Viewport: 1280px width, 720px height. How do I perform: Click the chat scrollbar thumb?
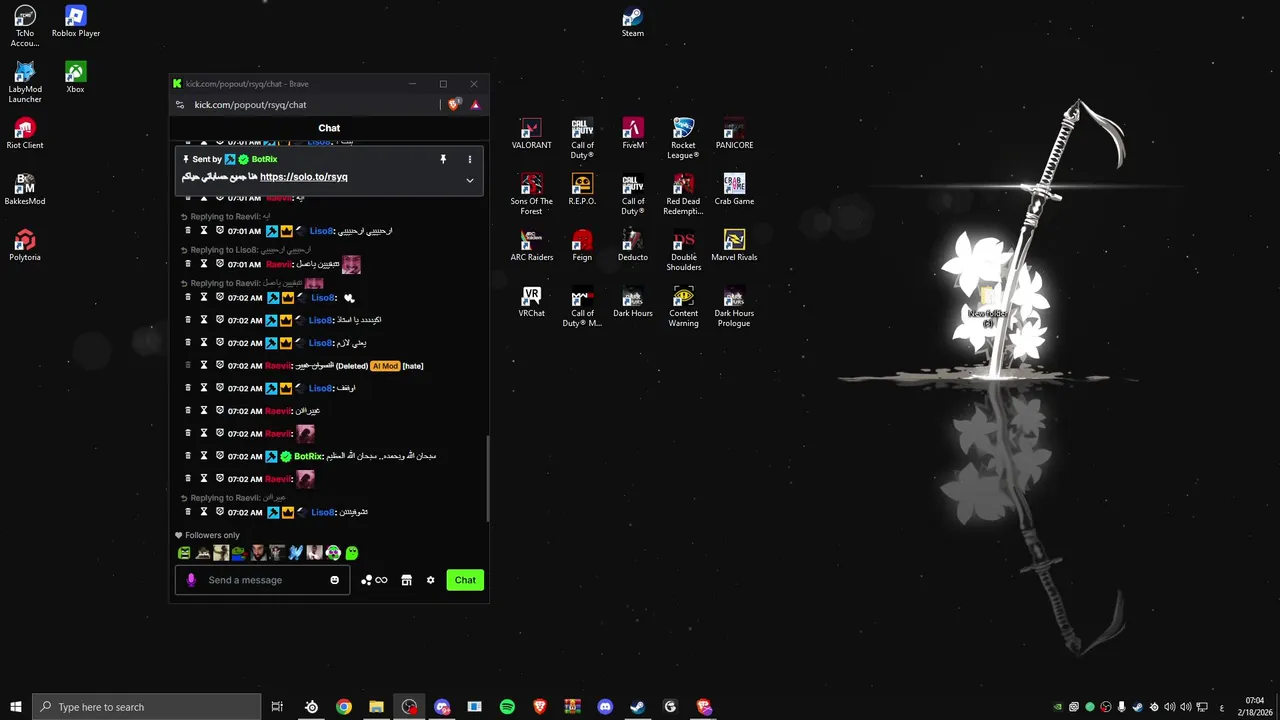488,478
